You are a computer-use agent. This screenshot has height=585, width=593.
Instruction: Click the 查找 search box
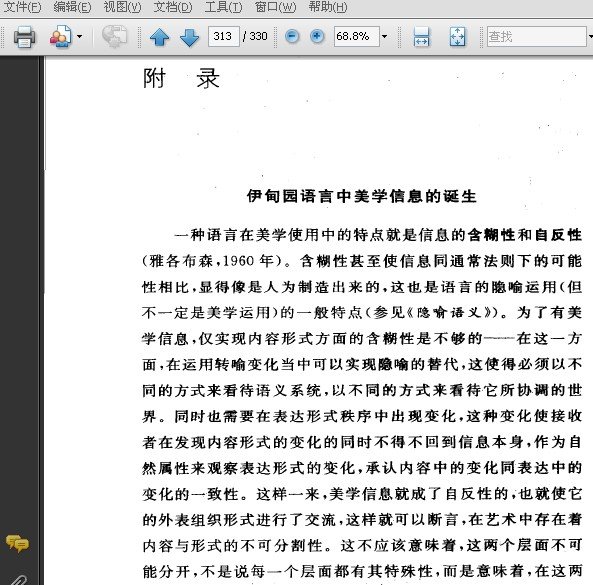(x=537, y=36)
